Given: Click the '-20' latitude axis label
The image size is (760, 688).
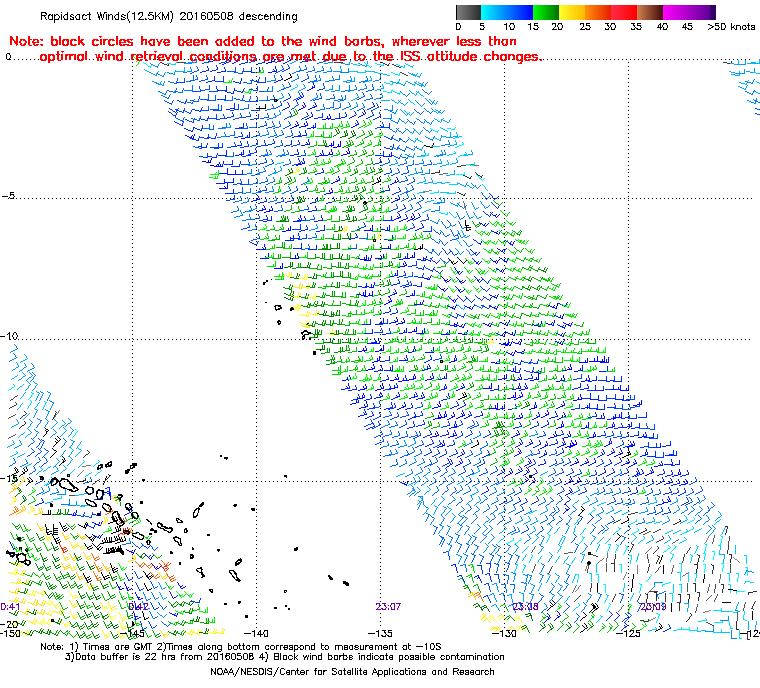Looking at the screenshot, I should [x=9, y=624].
